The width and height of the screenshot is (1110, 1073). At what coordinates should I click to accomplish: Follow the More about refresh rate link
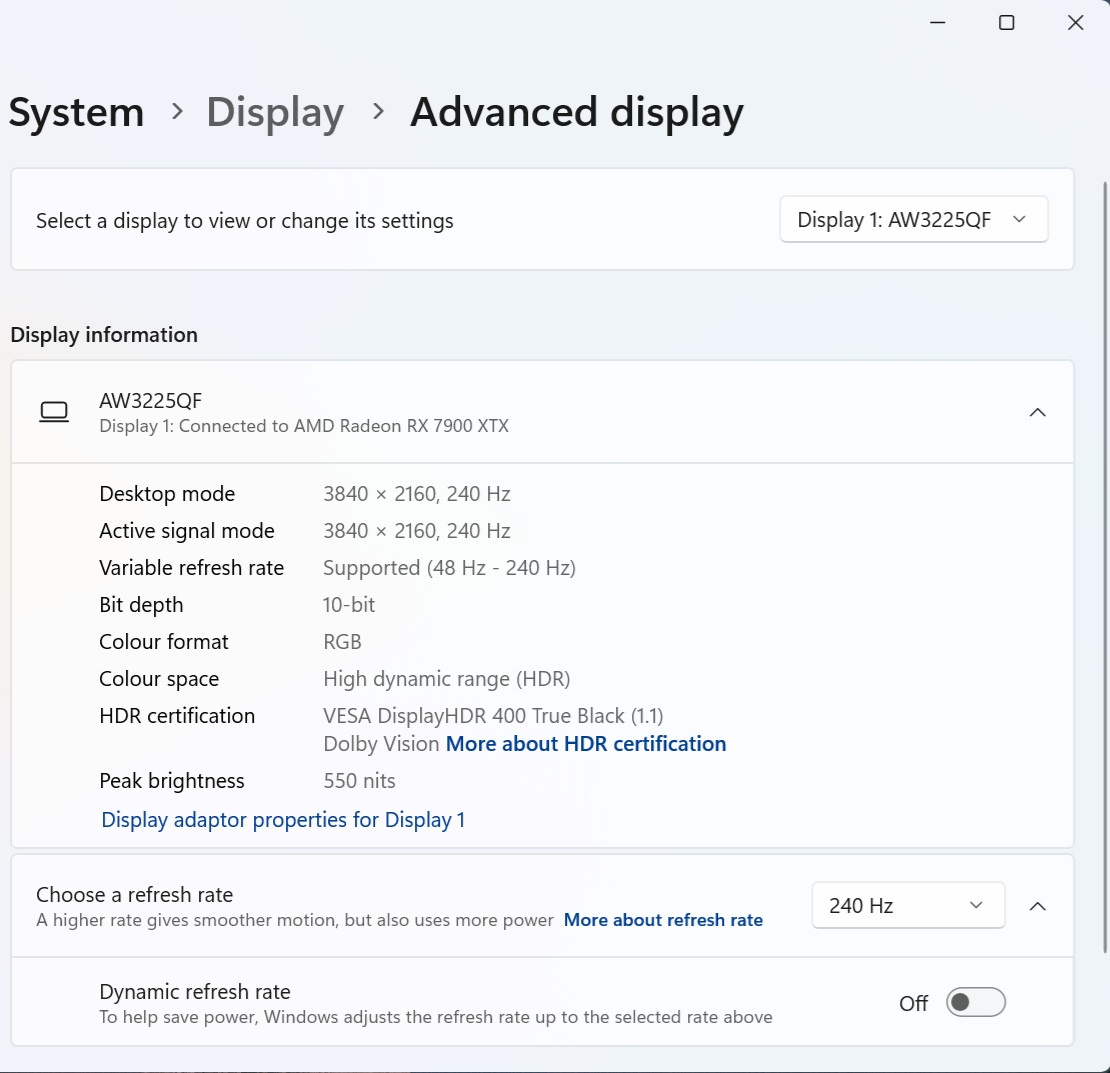(x=663, y=920)
